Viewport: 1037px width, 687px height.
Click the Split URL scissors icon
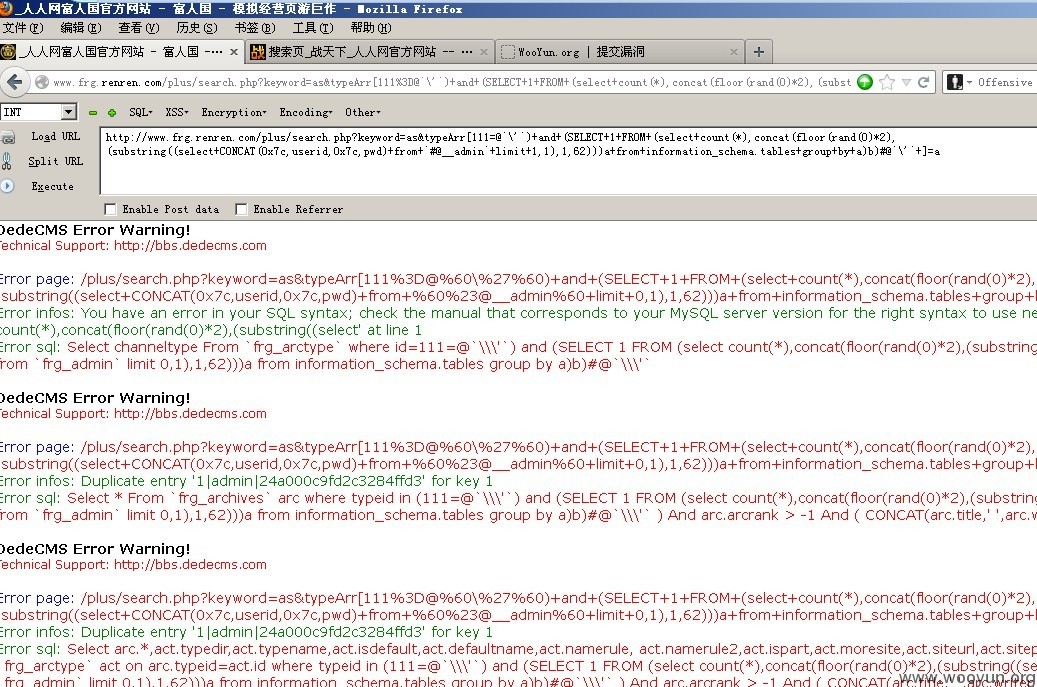point(7,161)
